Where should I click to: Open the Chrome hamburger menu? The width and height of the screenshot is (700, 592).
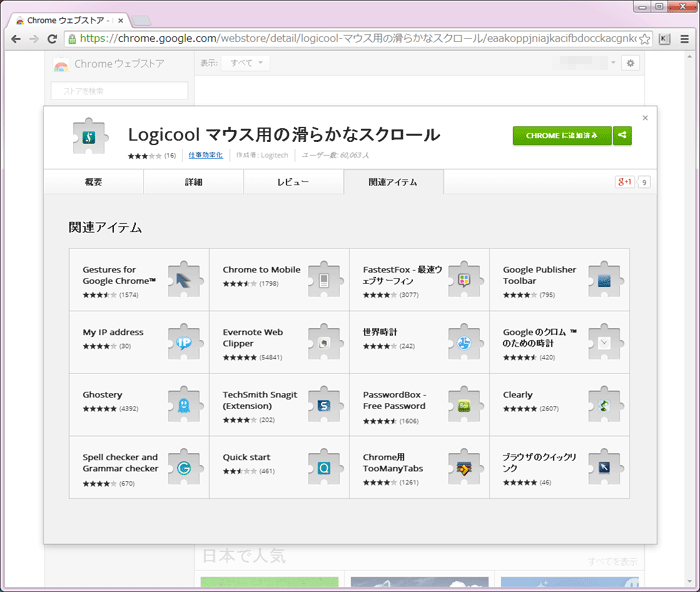tap(684, 39)
